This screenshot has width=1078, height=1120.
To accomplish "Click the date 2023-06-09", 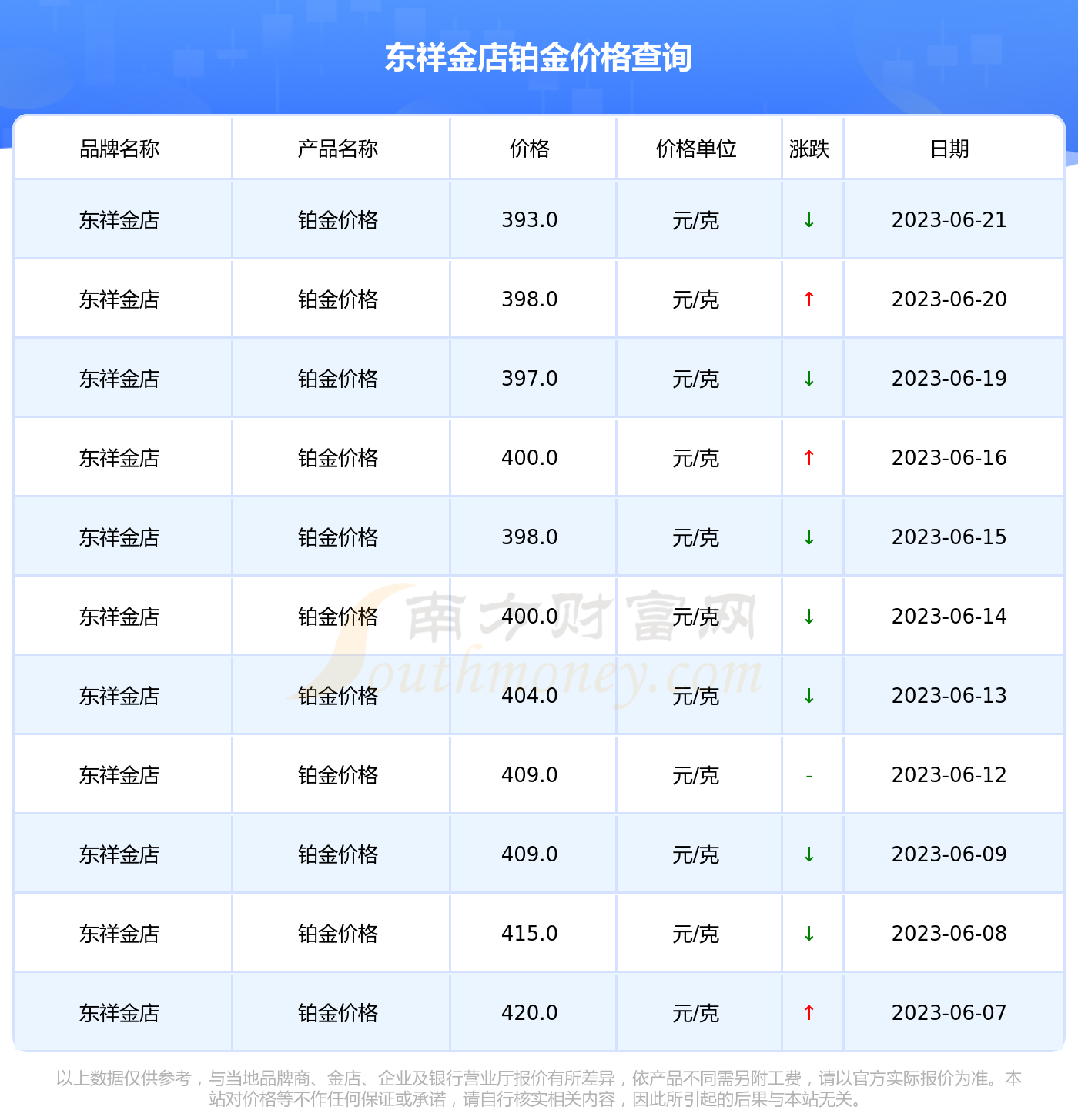I will [949, 854].
